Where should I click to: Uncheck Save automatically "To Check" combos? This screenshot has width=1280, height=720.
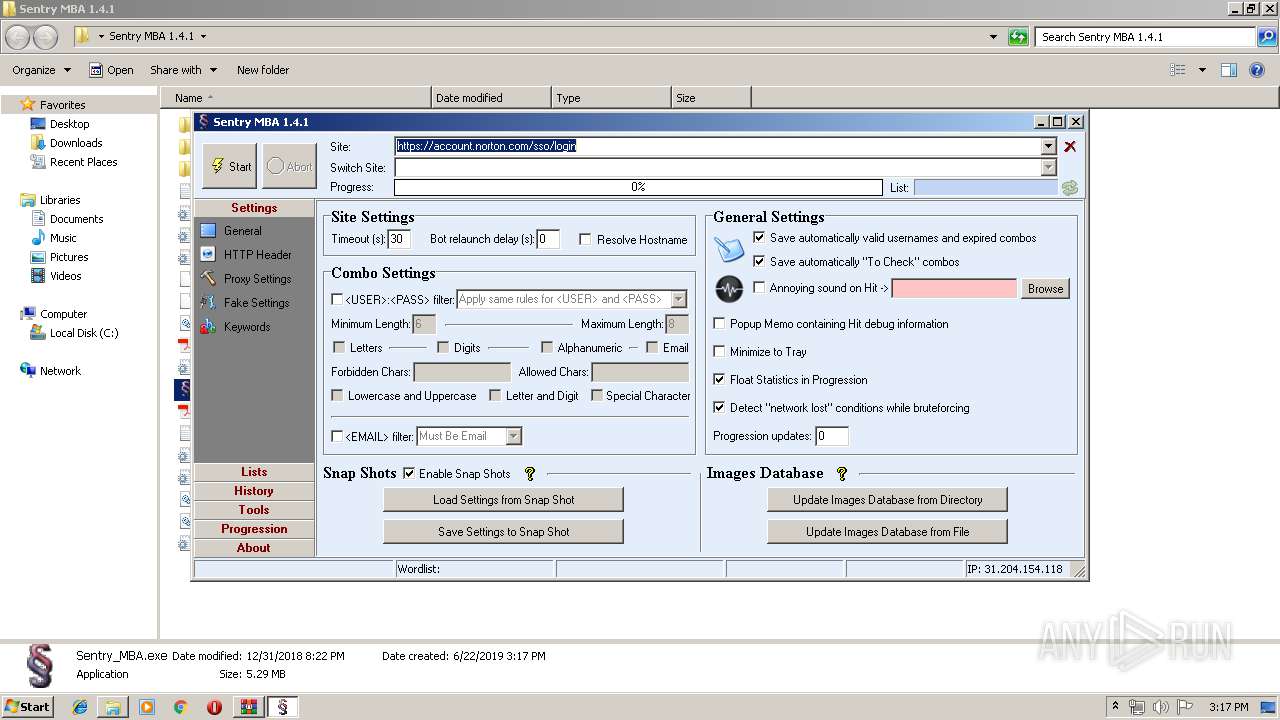click(759, 262)
